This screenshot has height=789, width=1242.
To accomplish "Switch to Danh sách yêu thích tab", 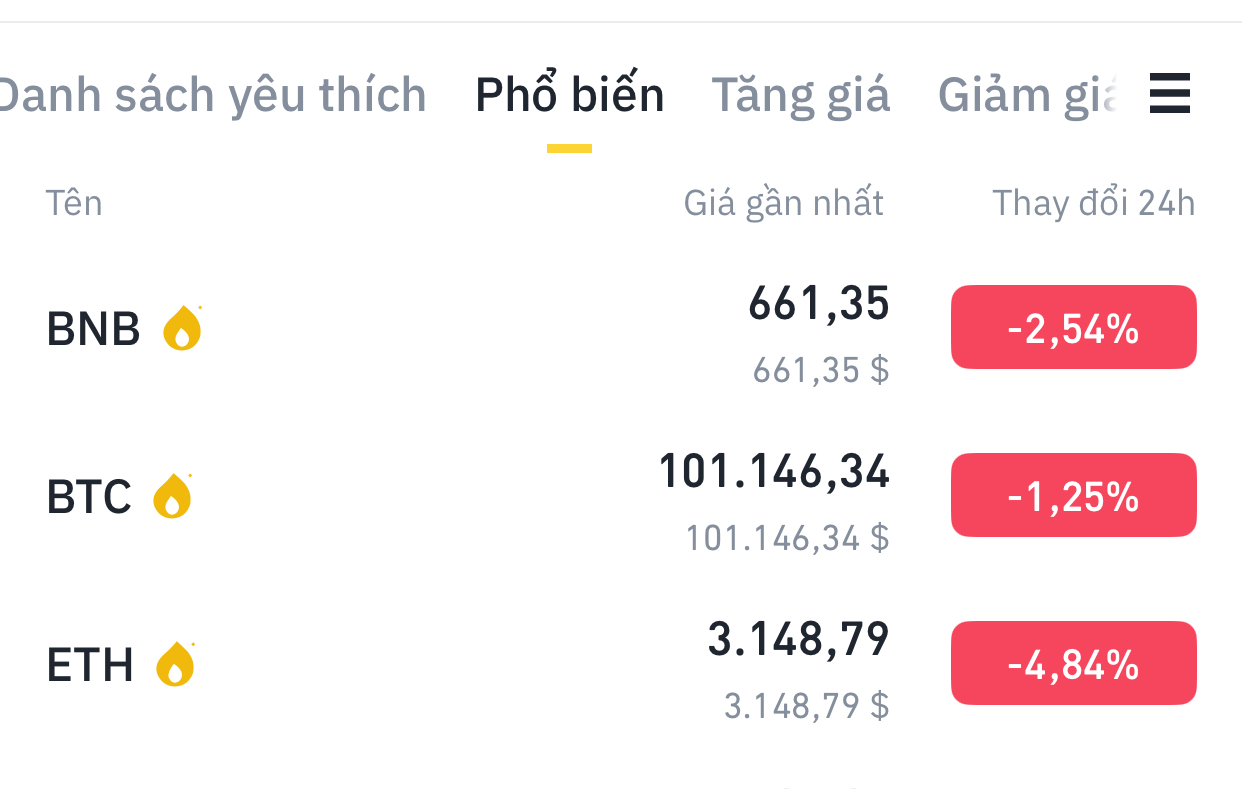I will click(x=210, y=96).
